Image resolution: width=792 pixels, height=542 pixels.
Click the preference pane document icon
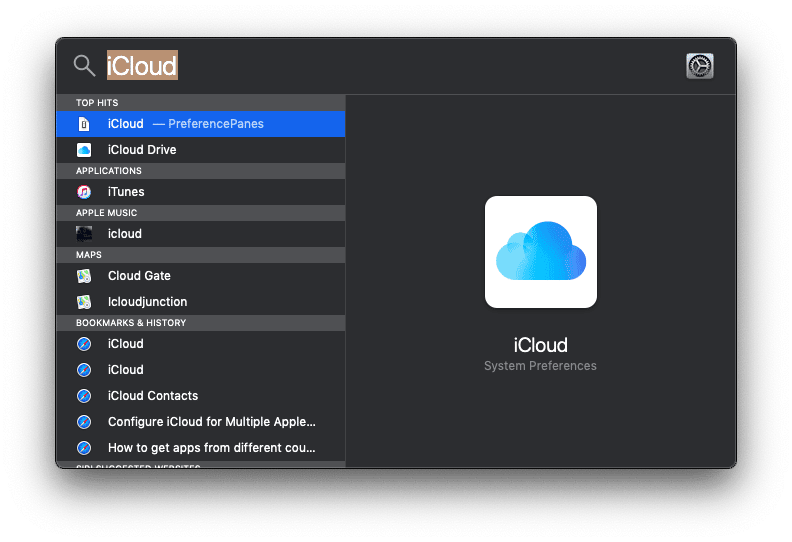[x=84, y=124]
